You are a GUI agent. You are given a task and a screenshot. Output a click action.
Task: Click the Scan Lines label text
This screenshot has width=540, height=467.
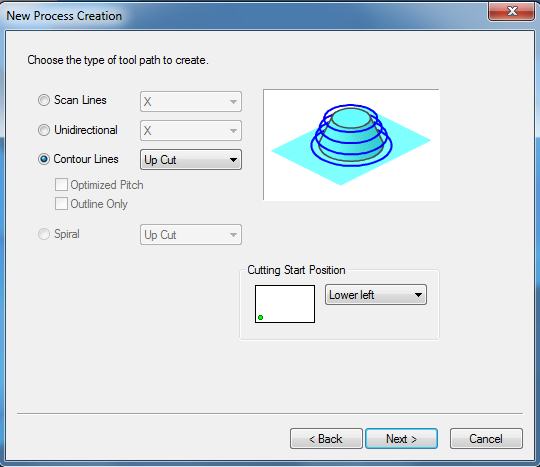pyautogui.click(x=80, y=100)
